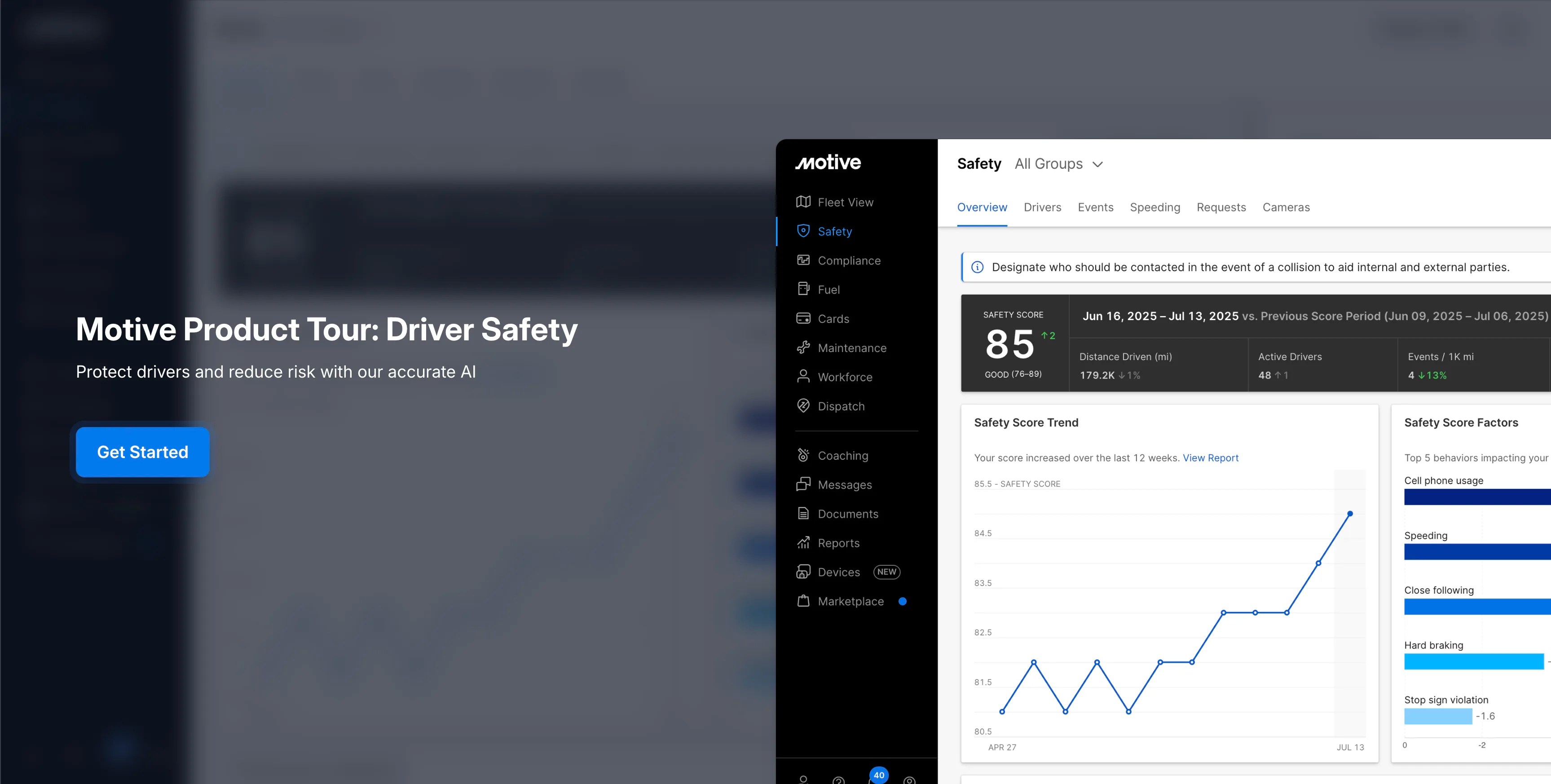
Task: Switch to the Overview tab
Action: (x=982, y=207)
